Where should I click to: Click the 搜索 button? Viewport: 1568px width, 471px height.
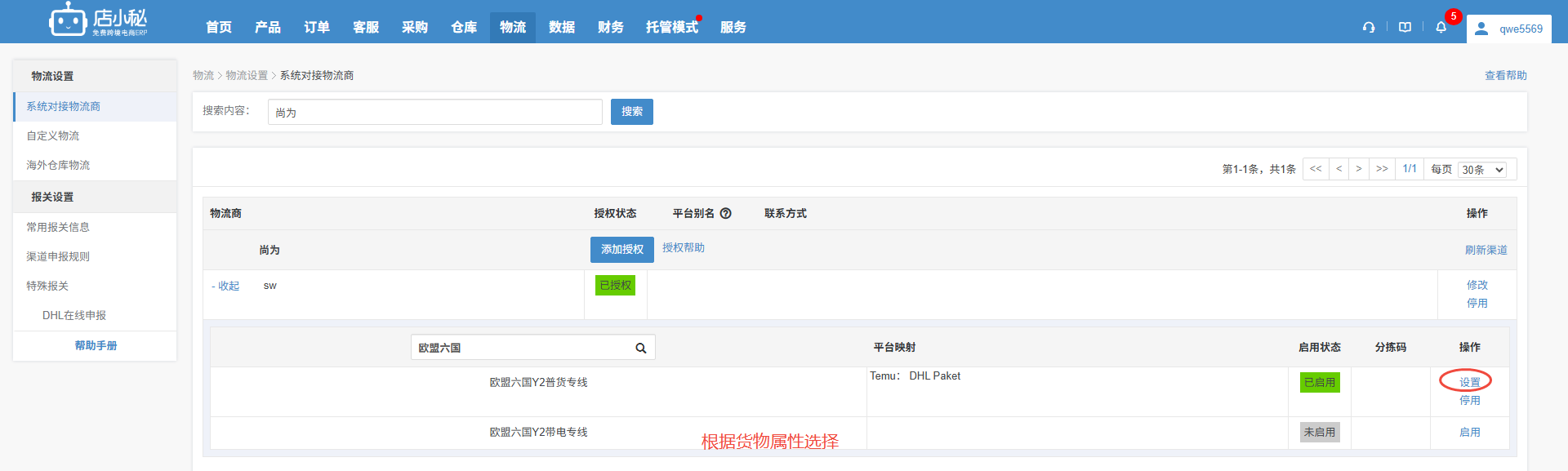pos(632,112)
